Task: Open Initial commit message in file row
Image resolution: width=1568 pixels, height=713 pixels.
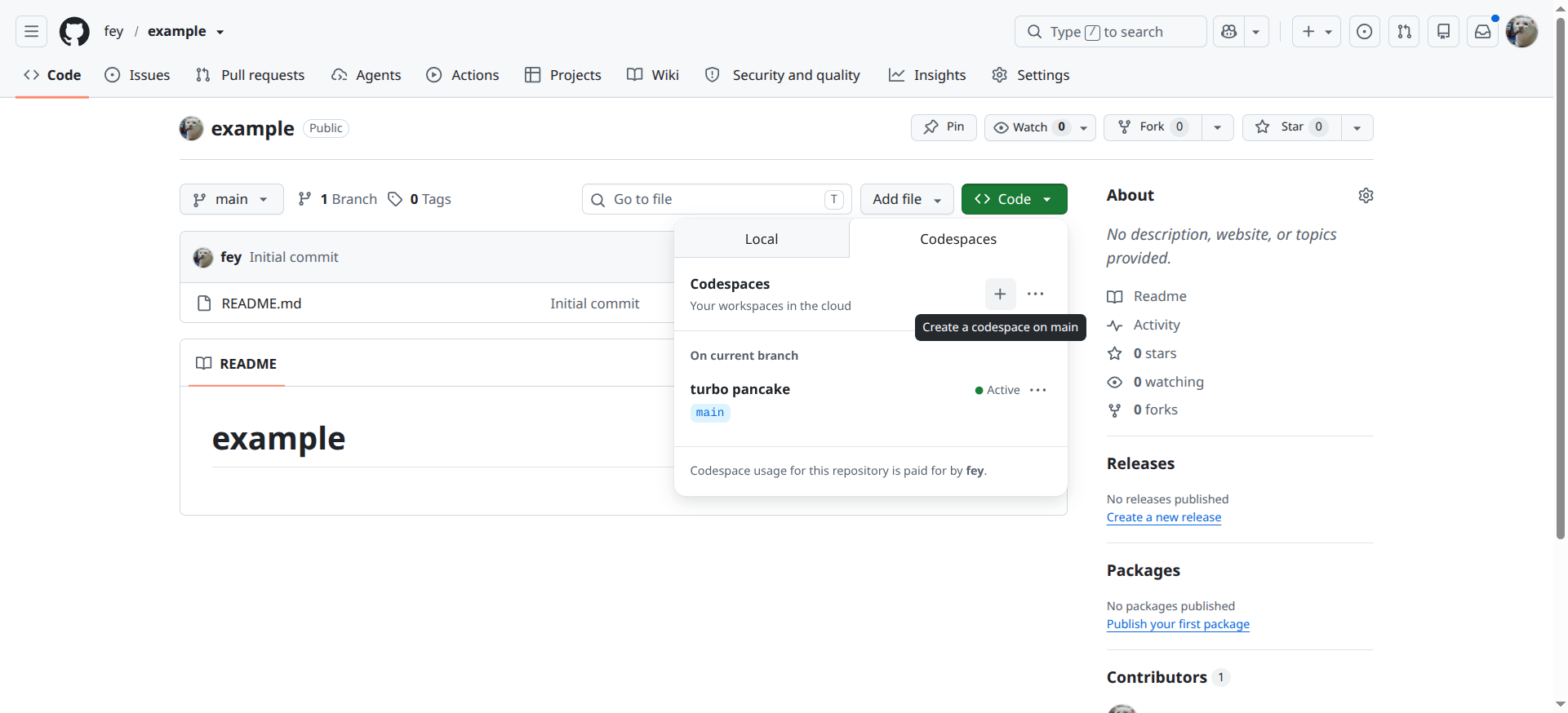Action: [x=594, y=303]
